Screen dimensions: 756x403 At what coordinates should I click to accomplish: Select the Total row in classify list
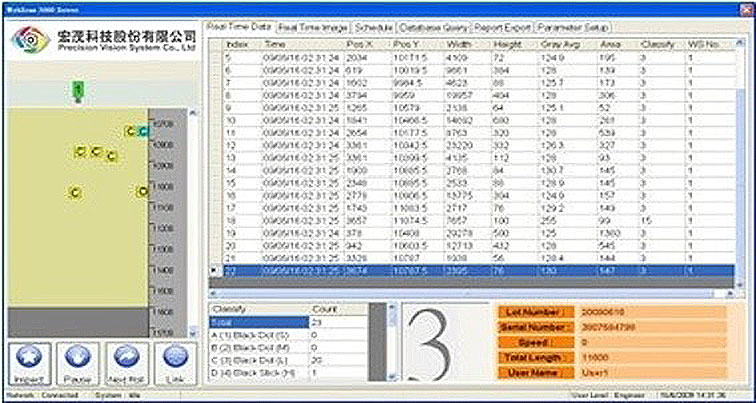tap(253, 323)
